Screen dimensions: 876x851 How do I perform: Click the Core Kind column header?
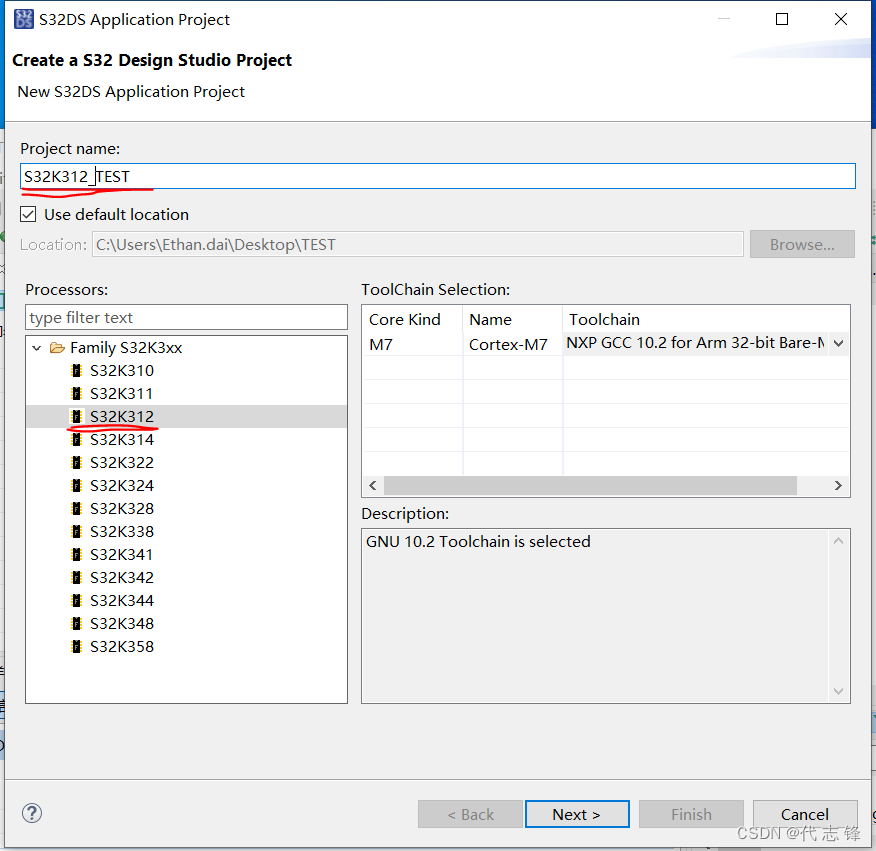[404, 320]
